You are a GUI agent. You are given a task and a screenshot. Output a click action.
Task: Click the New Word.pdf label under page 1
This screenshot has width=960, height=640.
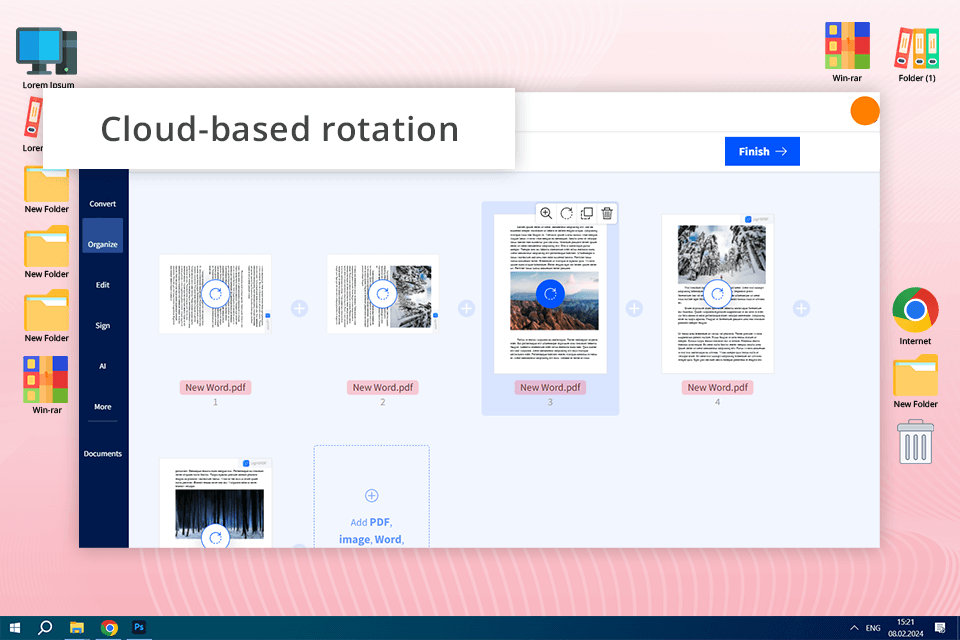216,388
